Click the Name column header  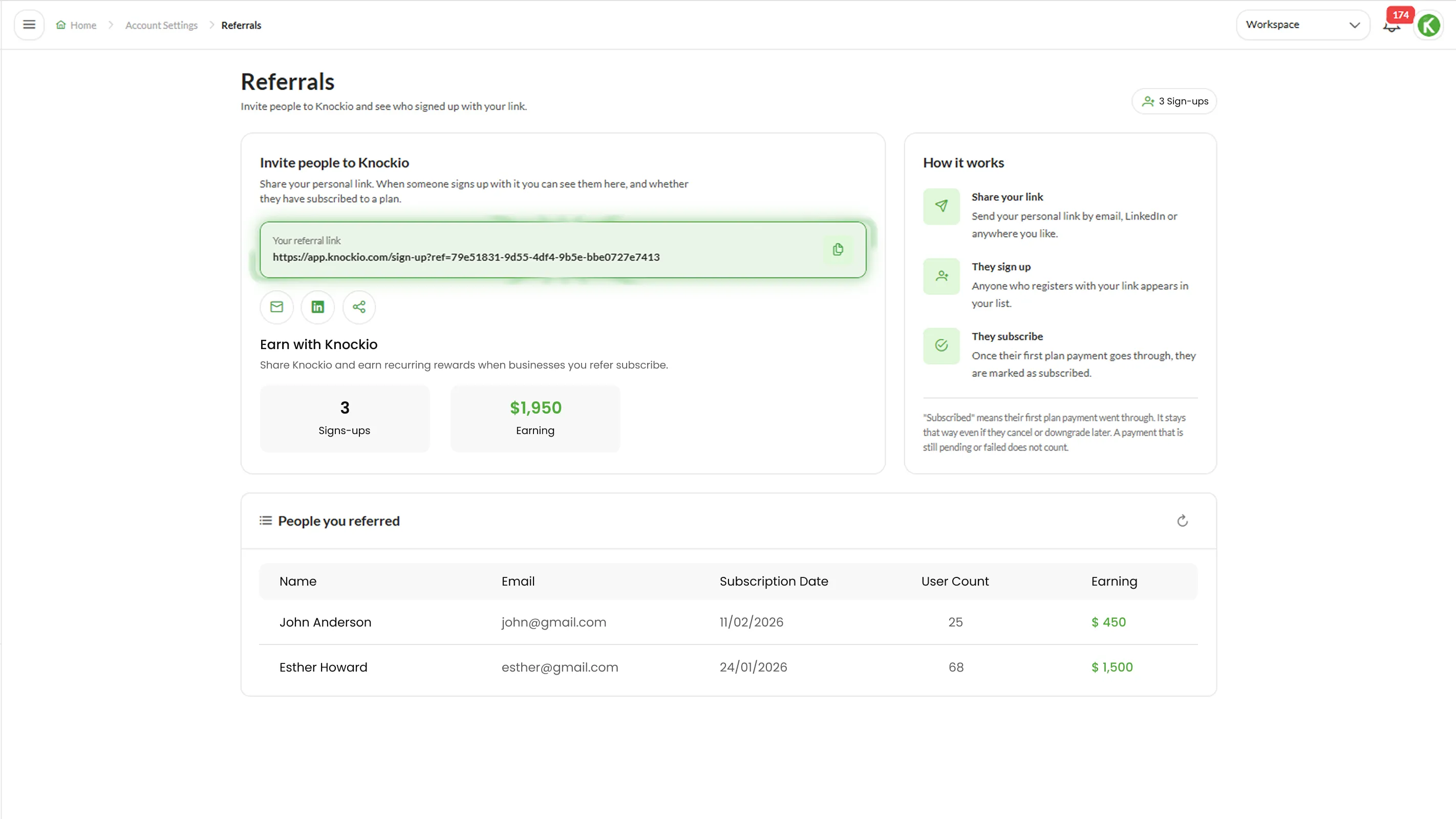click(298, 581)
